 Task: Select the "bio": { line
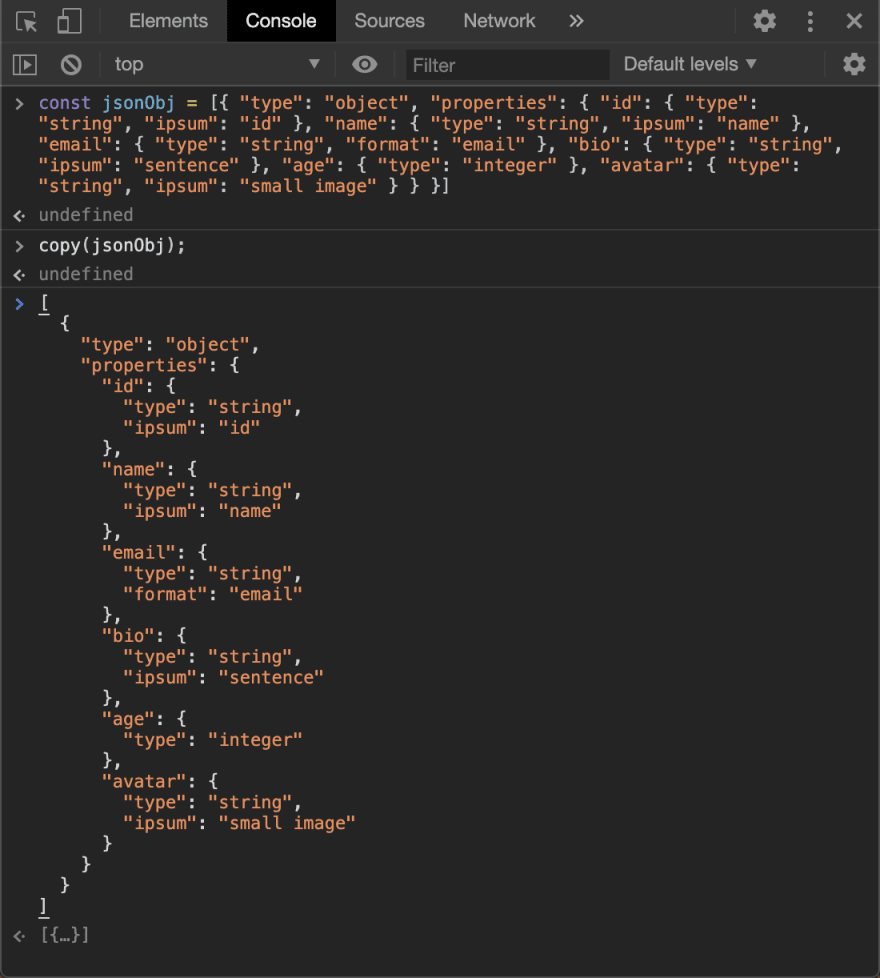[x=144, y=636]
